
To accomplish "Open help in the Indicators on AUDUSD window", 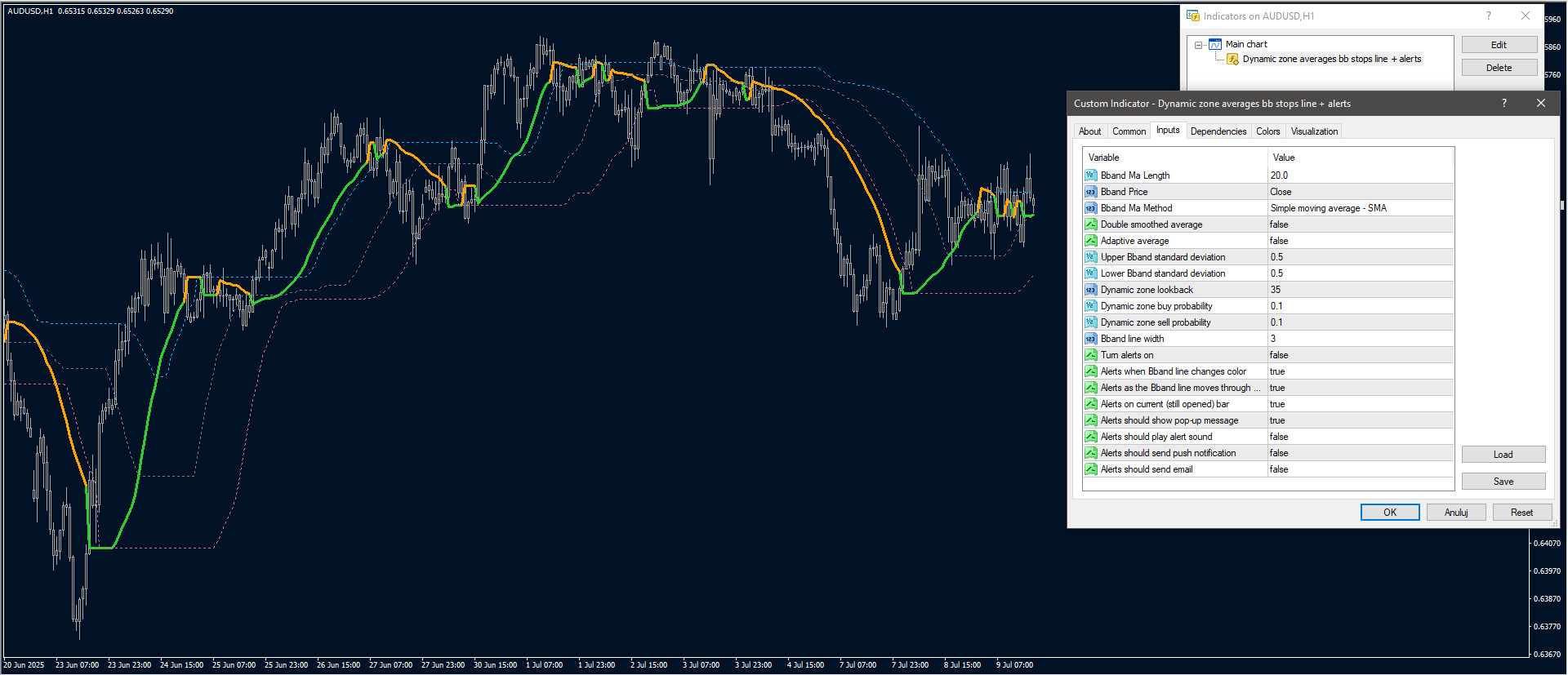I will (1488, 16).
